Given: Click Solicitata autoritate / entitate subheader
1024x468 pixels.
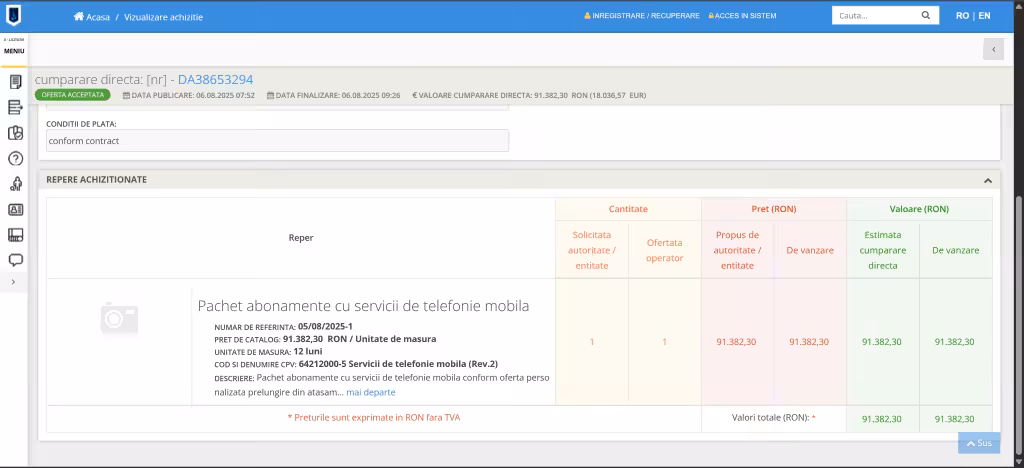Looking at the screenshot, I should pos(592,250).
